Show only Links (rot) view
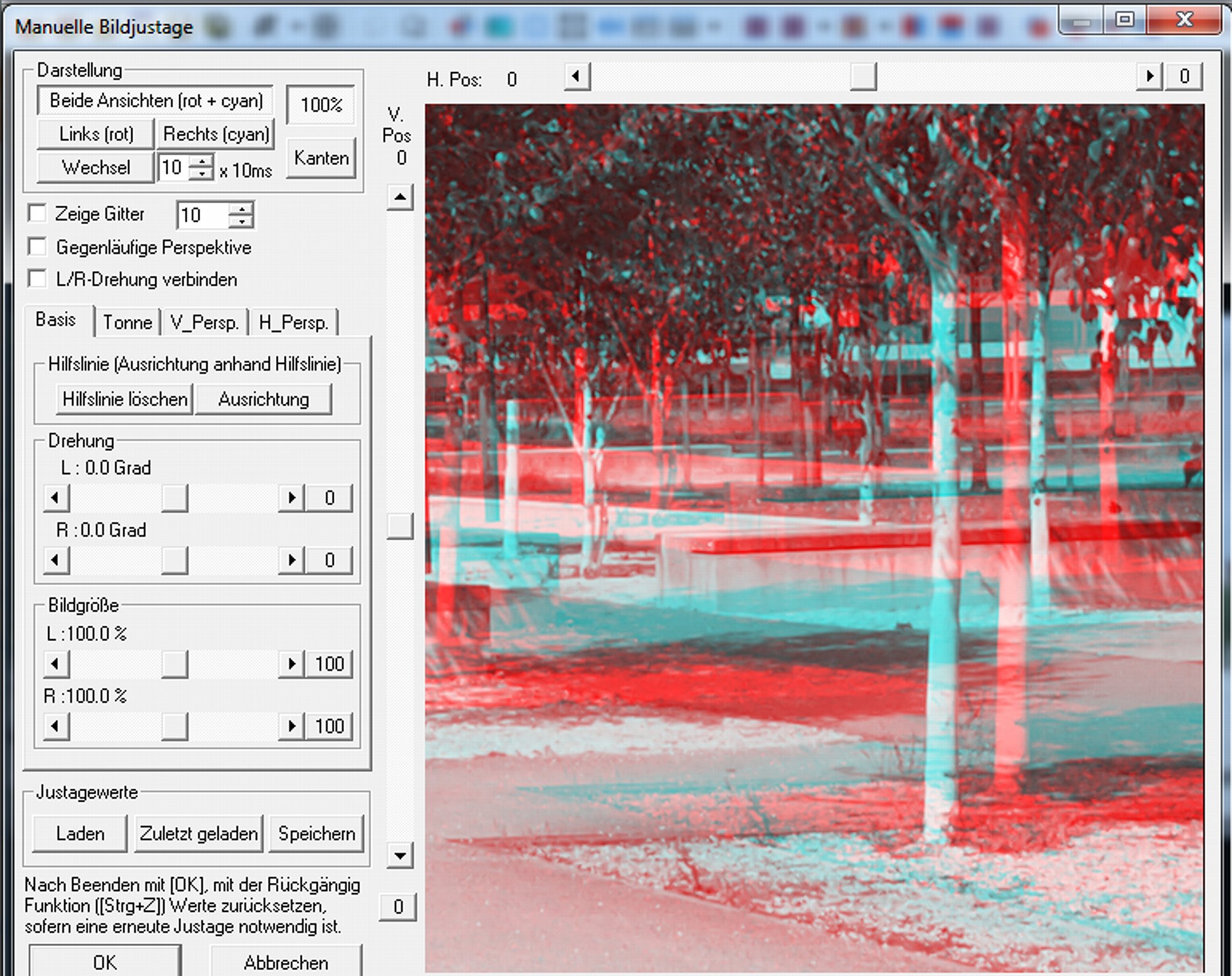The width and height of the screenshot is (1232, 976). (x=95, y=134)
